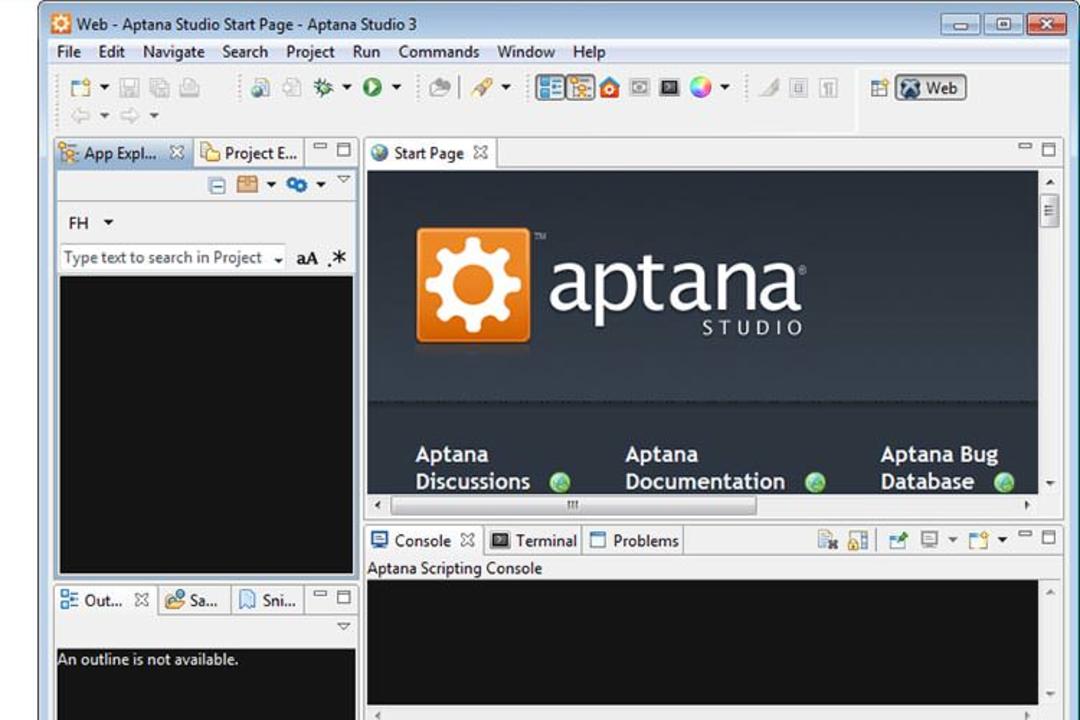Switch to the Terminal tab
Image resolution: width=1080 pixels, height=720 pixels.
[x=533, y=541]
